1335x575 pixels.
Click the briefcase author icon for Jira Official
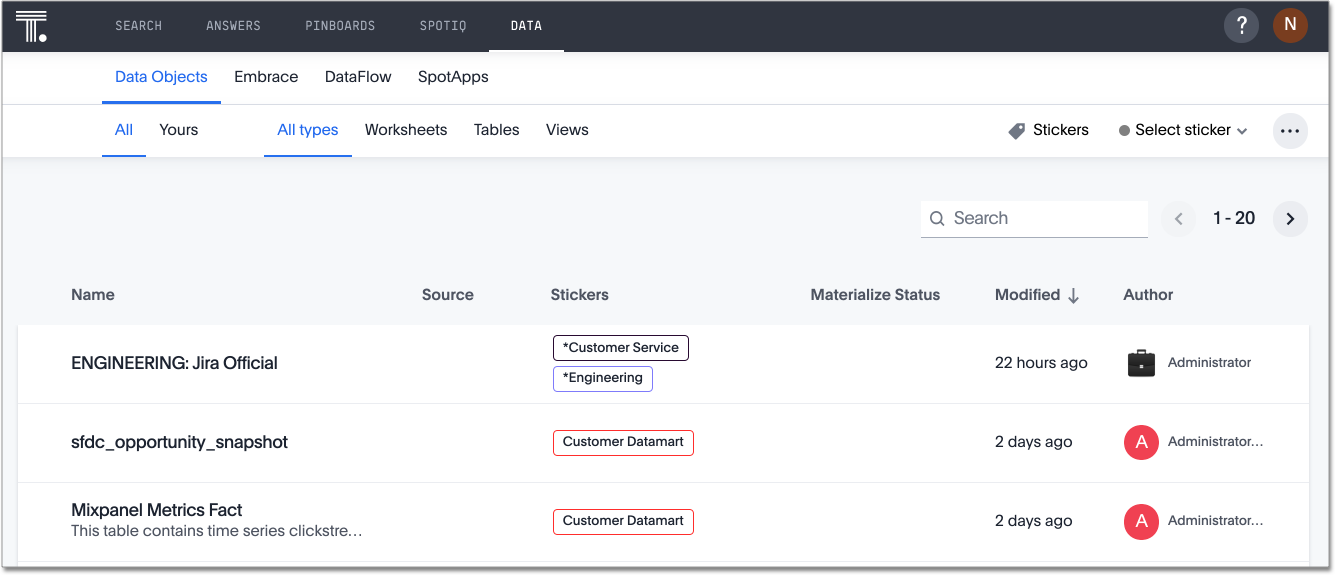1141,363
